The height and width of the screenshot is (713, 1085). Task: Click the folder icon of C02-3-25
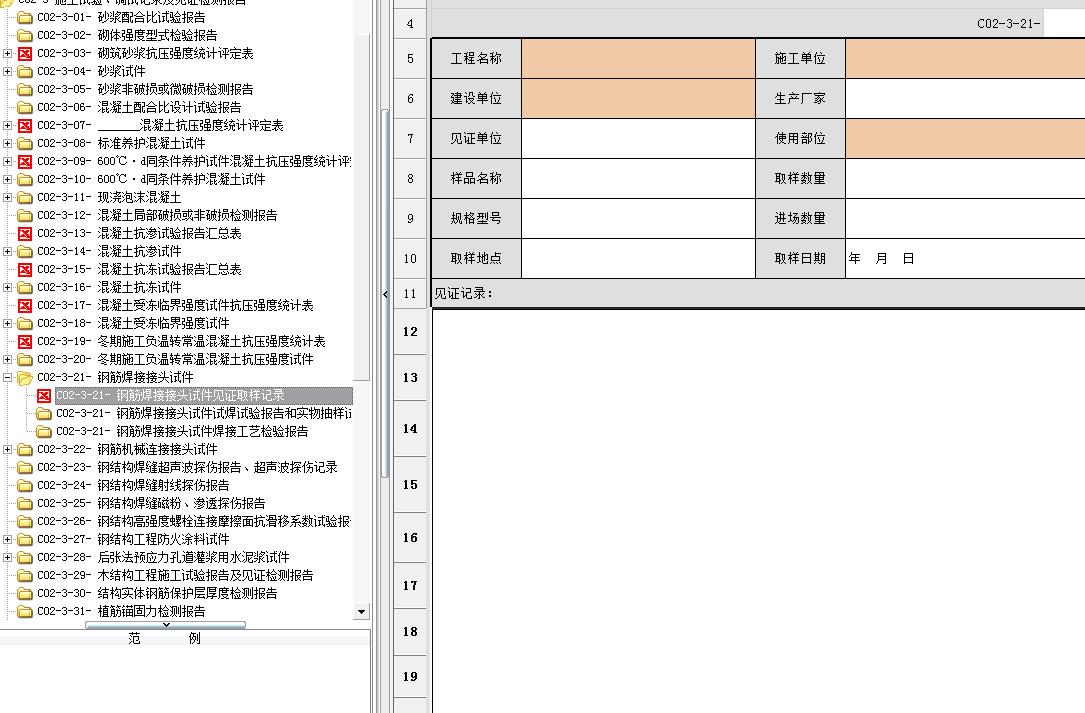coord(25,504)
